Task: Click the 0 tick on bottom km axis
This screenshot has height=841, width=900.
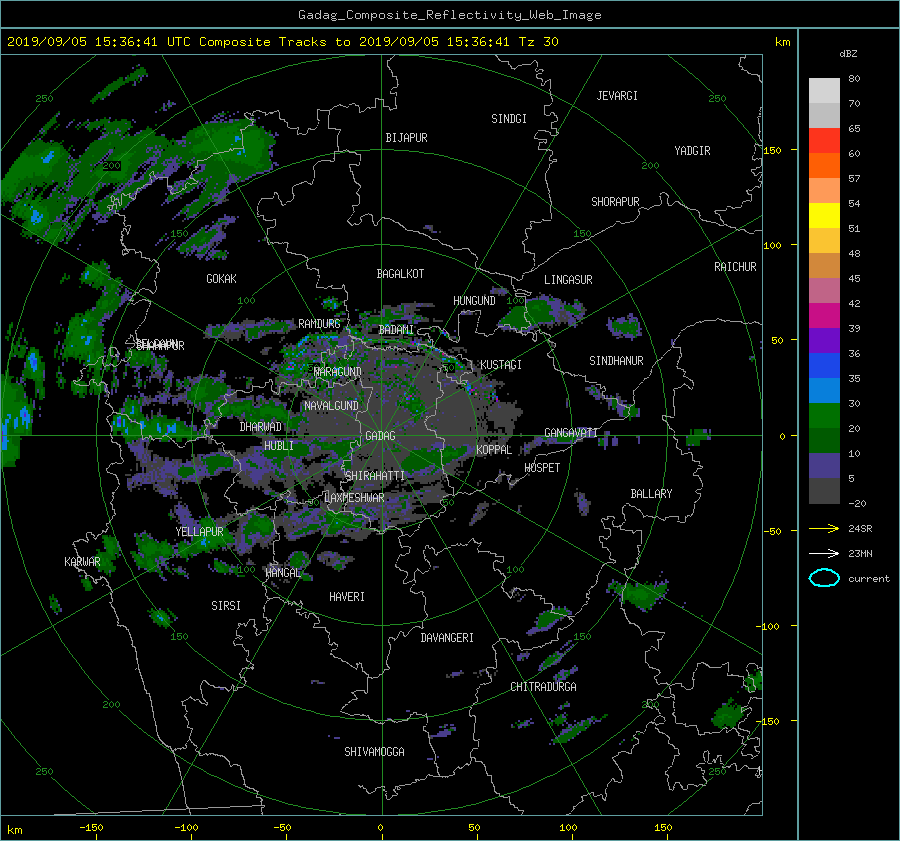Action: click(380, 828)
